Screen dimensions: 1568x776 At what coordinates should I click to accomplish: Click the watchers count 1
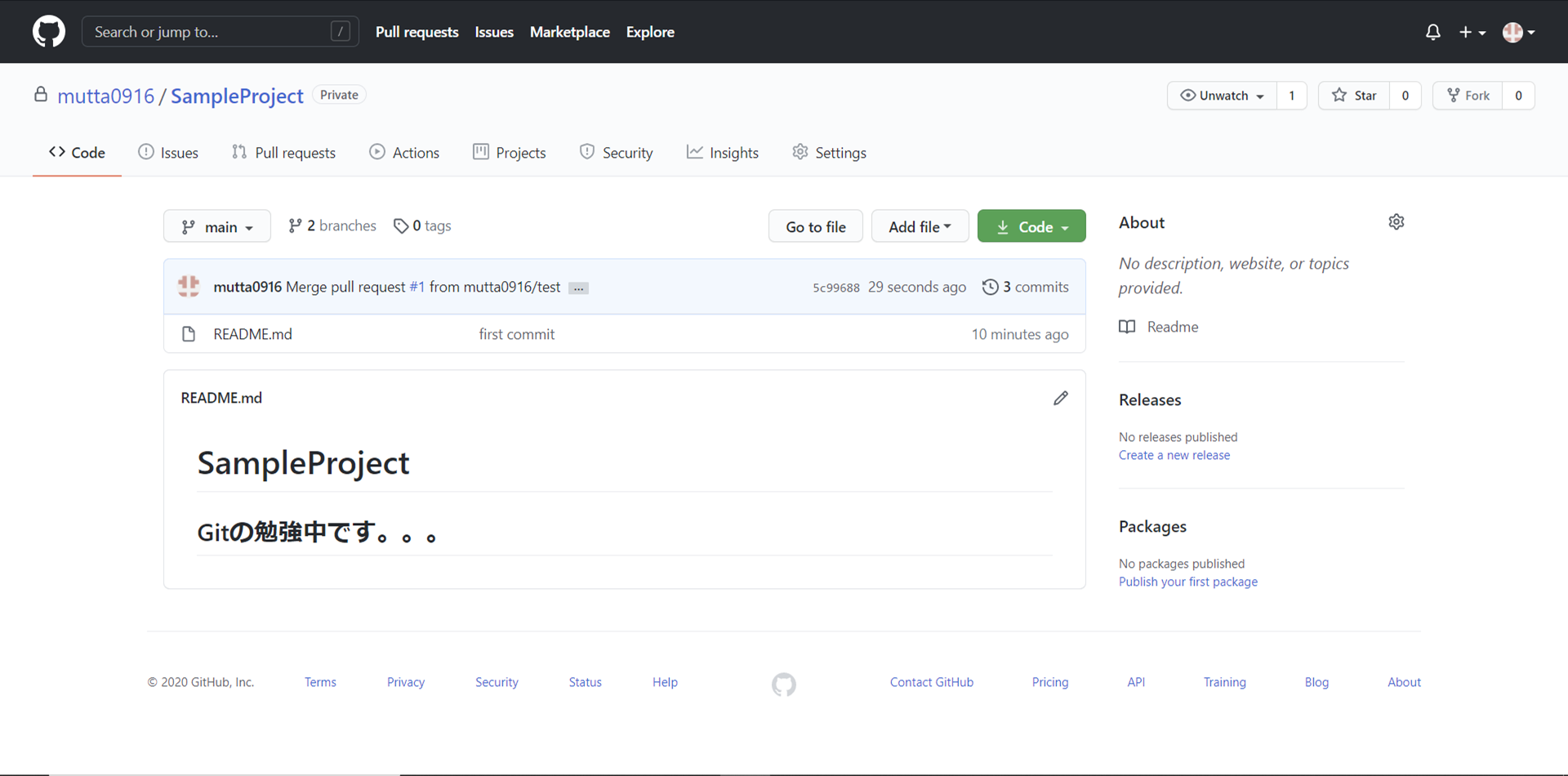1292,96
